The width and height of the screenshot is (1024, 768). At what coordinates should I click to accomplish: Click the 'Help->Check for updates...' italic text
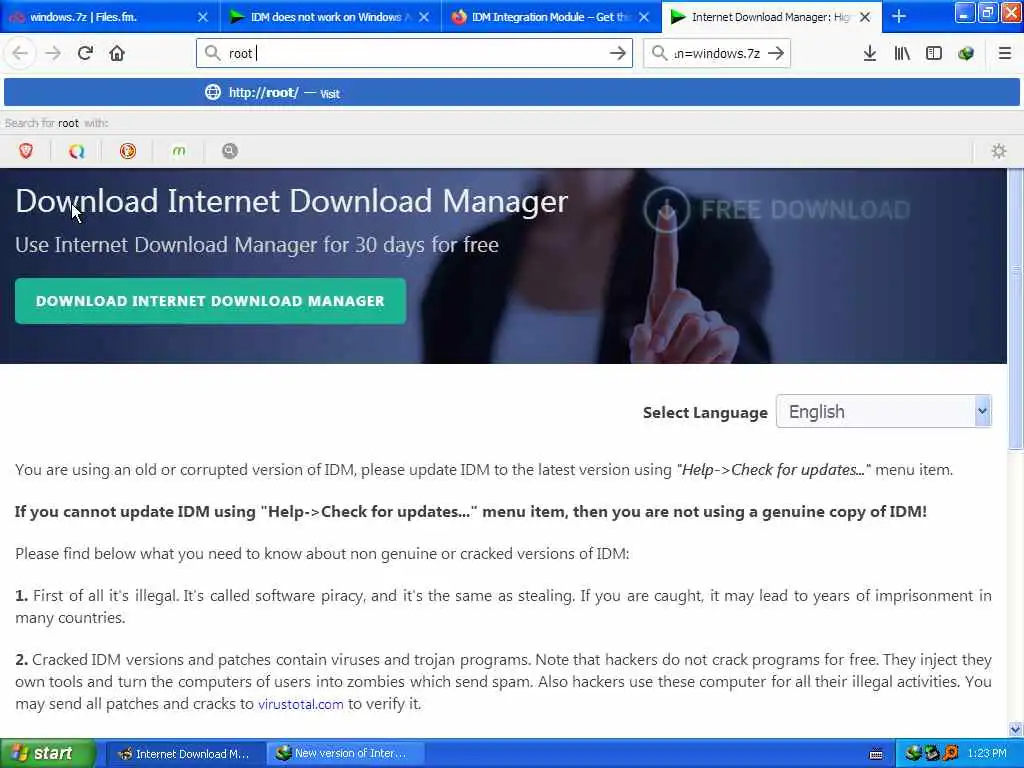pyautogui.click(x=773, y=470)
